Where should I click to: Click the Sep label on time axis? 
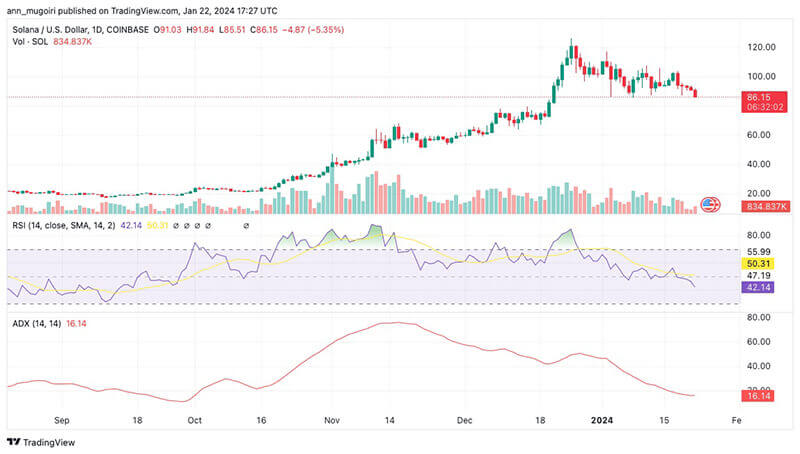click(x=62, y=420)
